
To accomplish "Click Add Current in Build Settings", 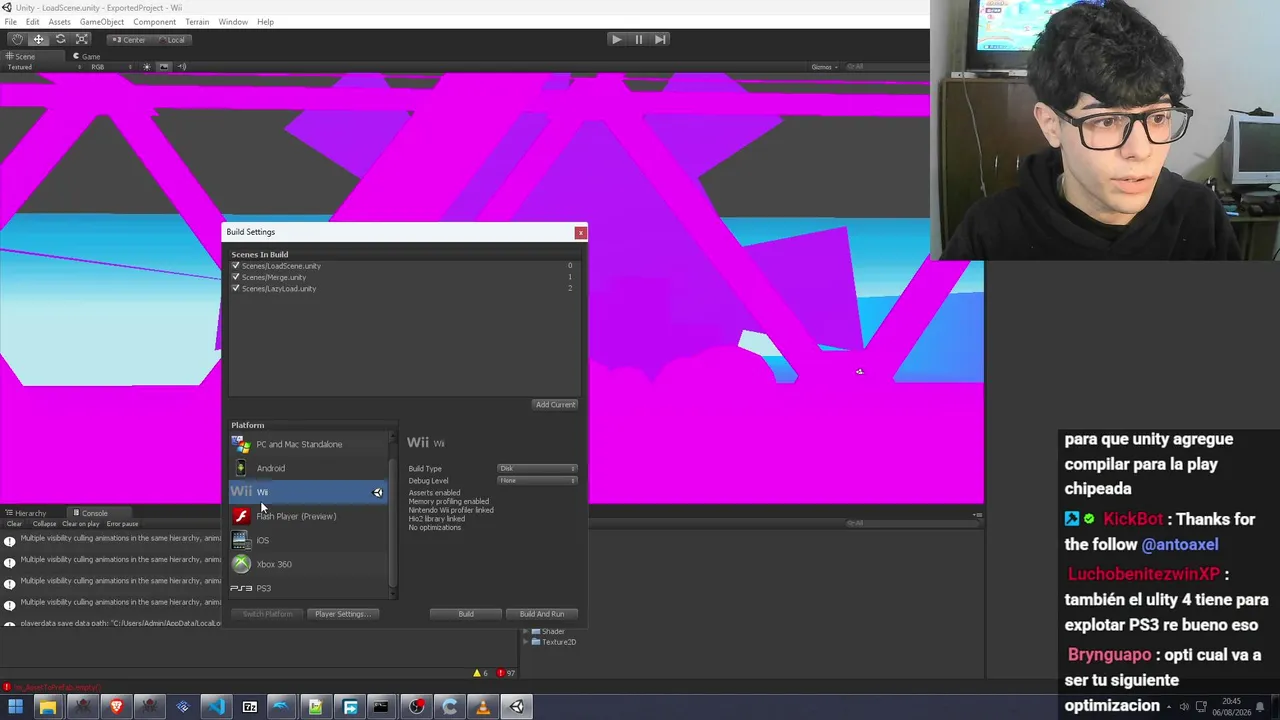I will pos(555,405).
